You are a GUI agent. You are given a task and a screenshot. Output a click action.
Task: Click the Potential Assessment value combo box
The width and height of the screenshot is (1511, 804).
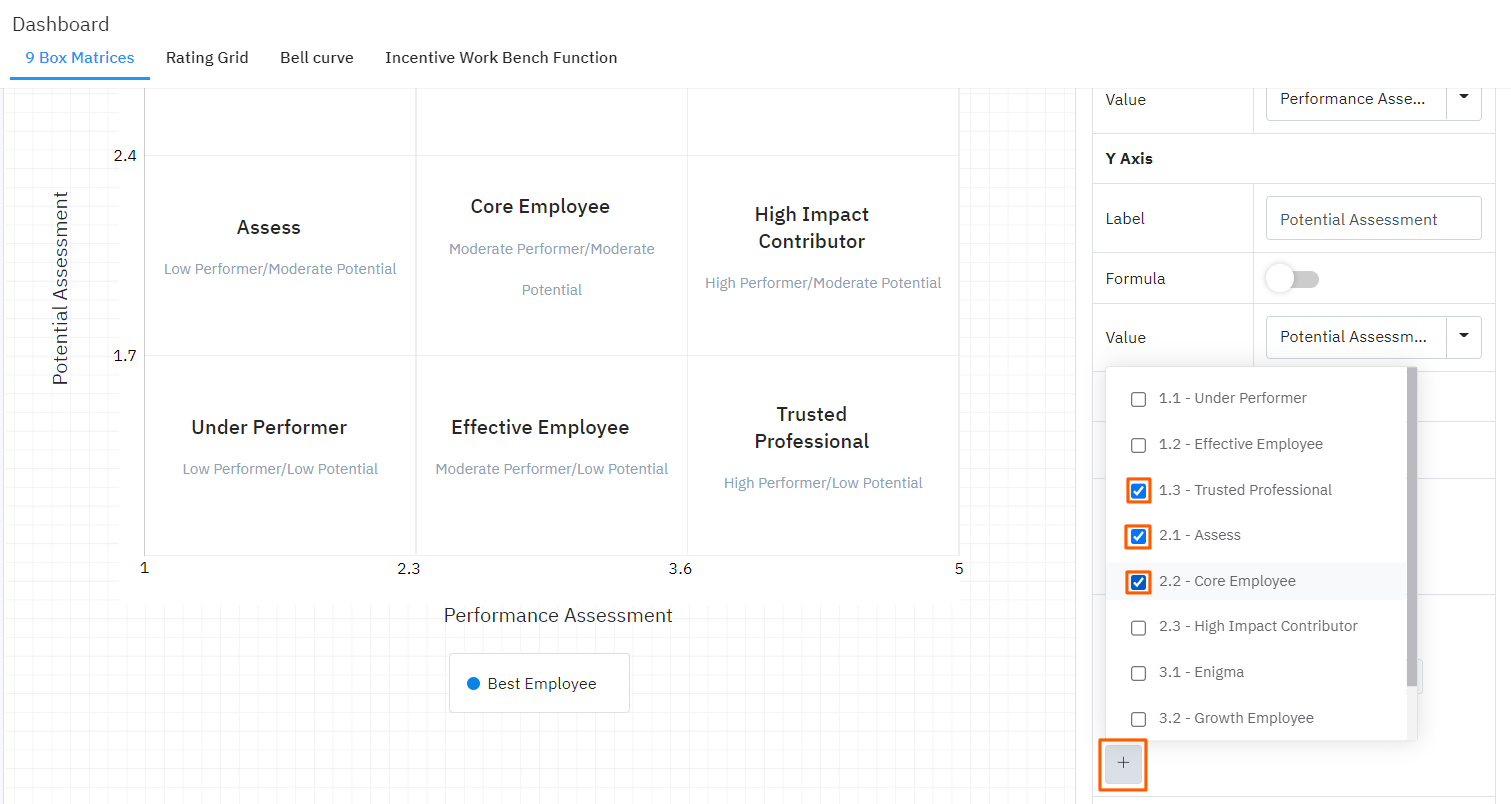[x=1355, y=337]
